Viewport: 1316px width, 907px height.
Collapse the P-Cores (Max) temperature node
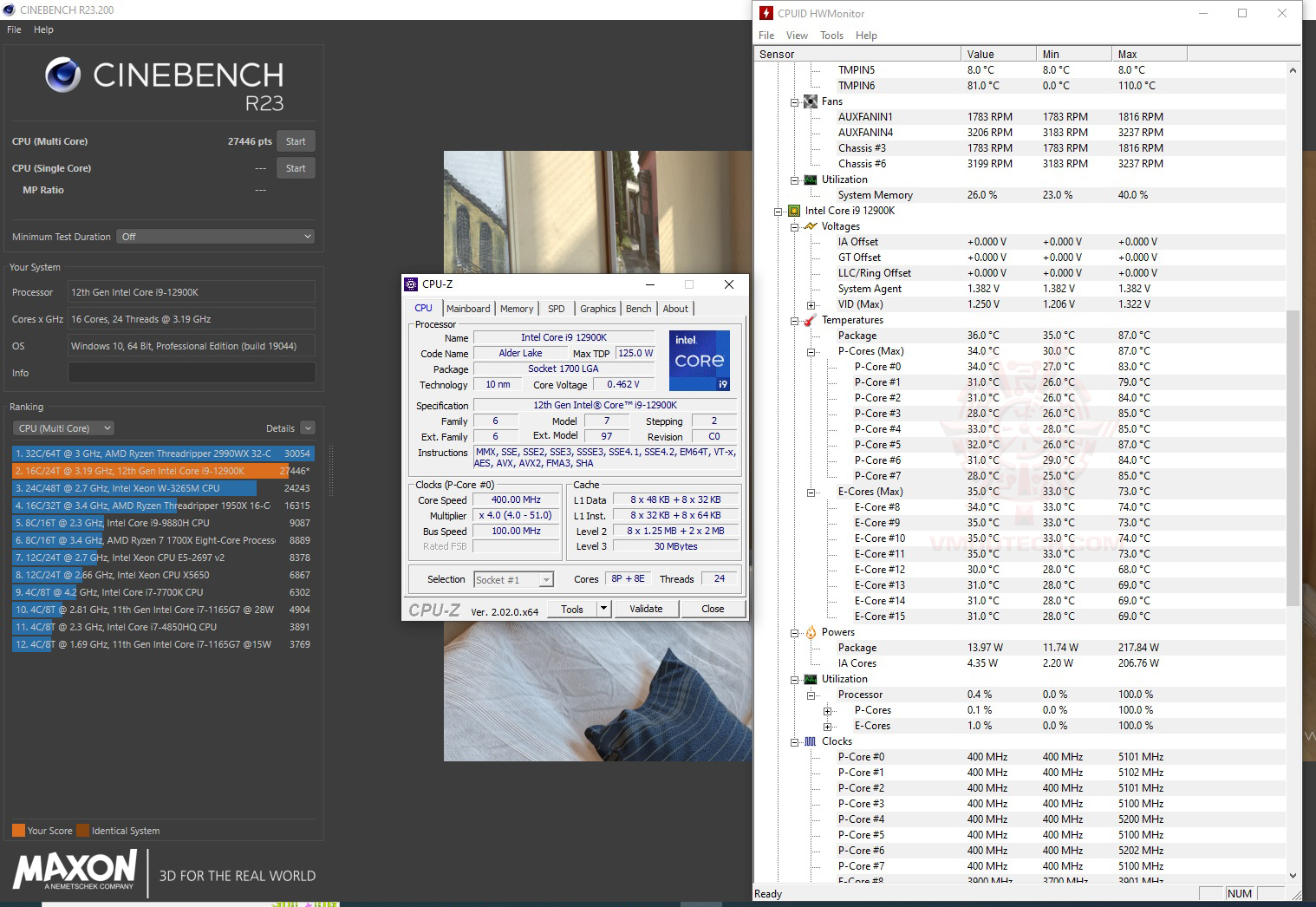pos(811,352)
